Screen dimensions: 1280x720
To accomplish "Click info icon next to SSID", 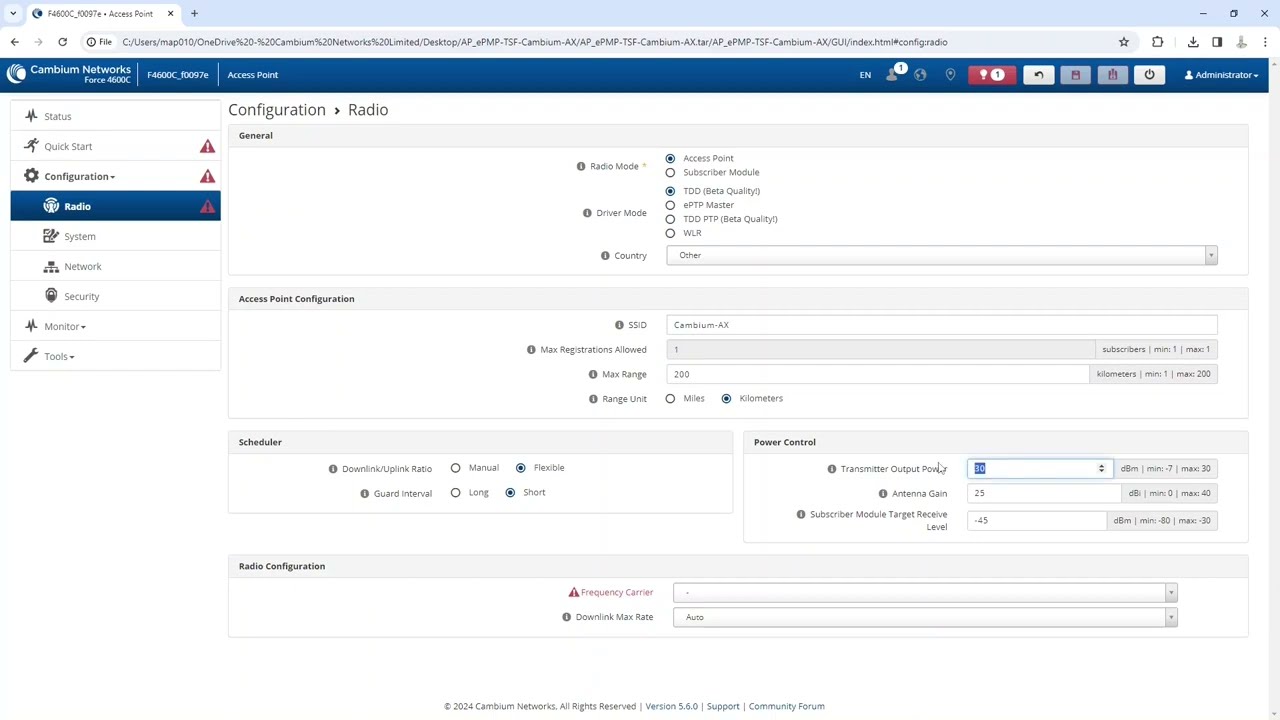I will pyautogui.click(x=619, y=325).
